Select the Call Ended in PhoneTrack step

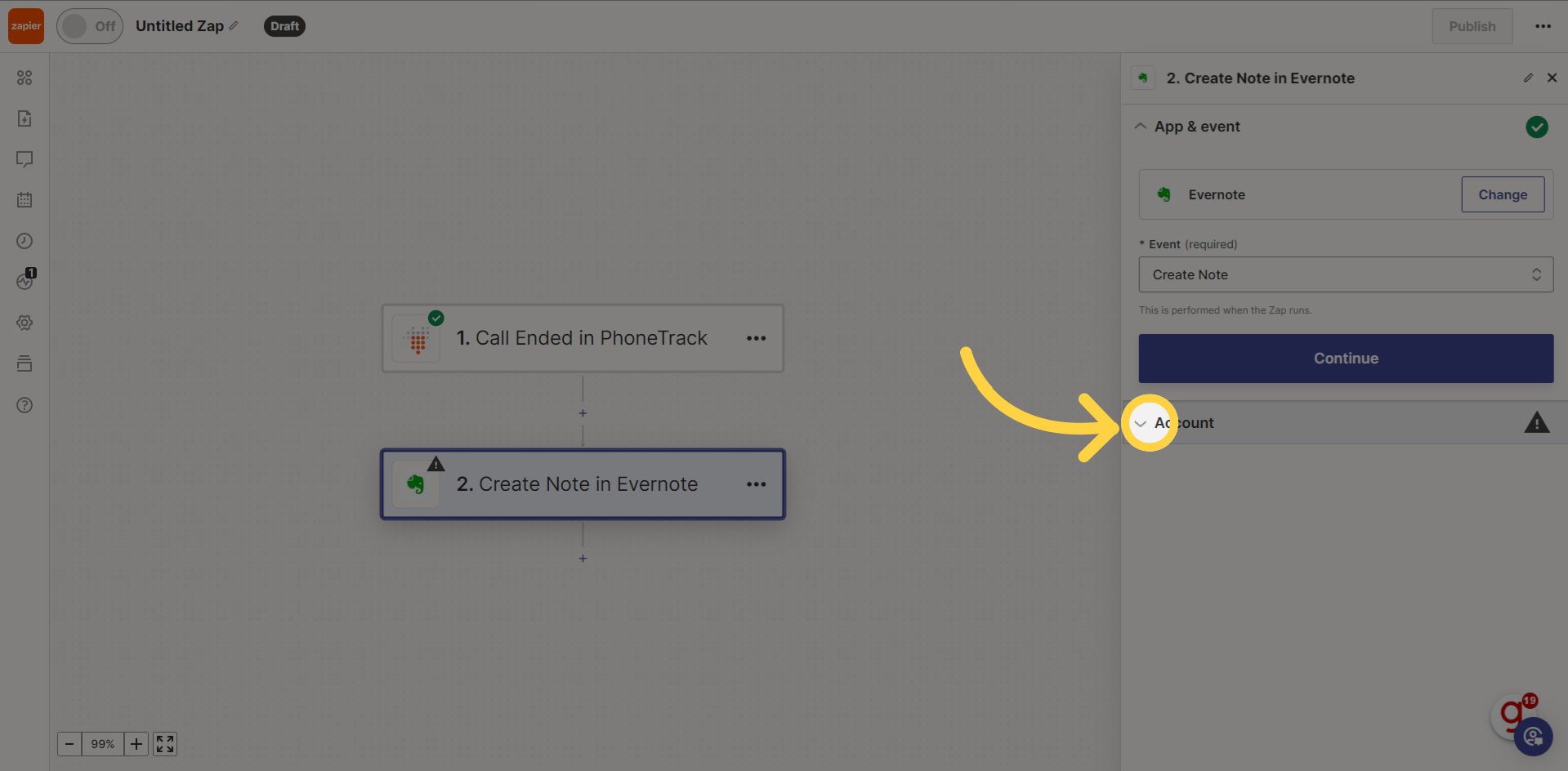583,338
